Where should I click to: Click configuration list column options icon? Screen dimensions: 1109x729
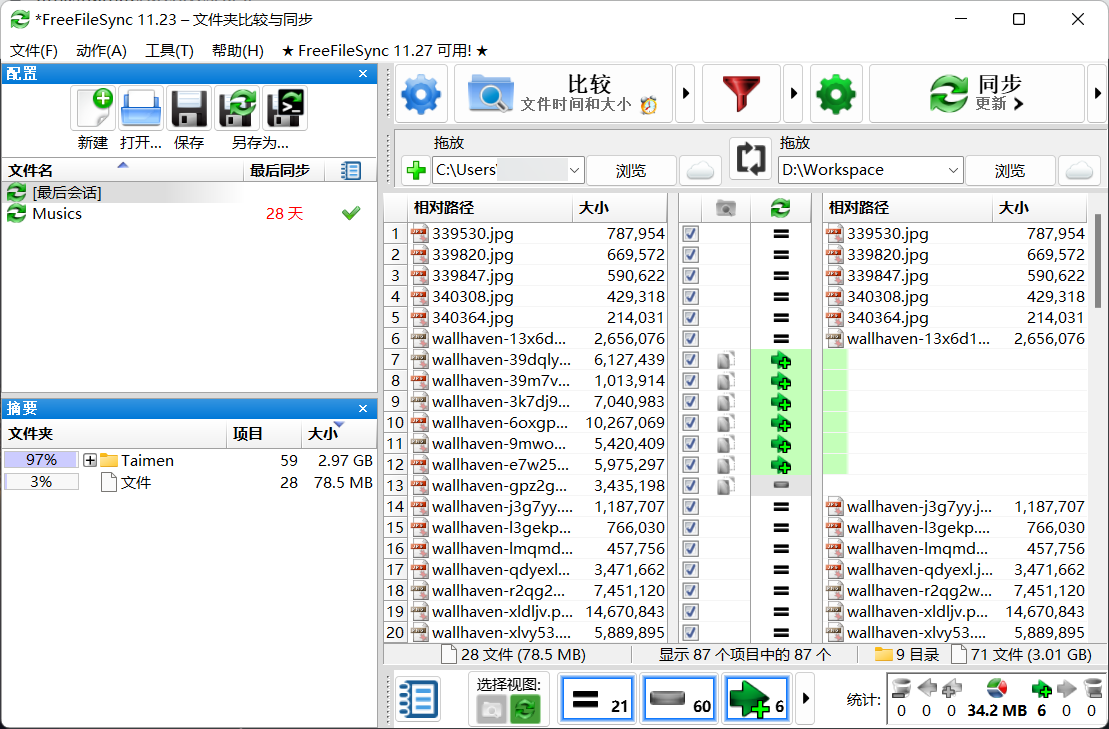[351, 170]
